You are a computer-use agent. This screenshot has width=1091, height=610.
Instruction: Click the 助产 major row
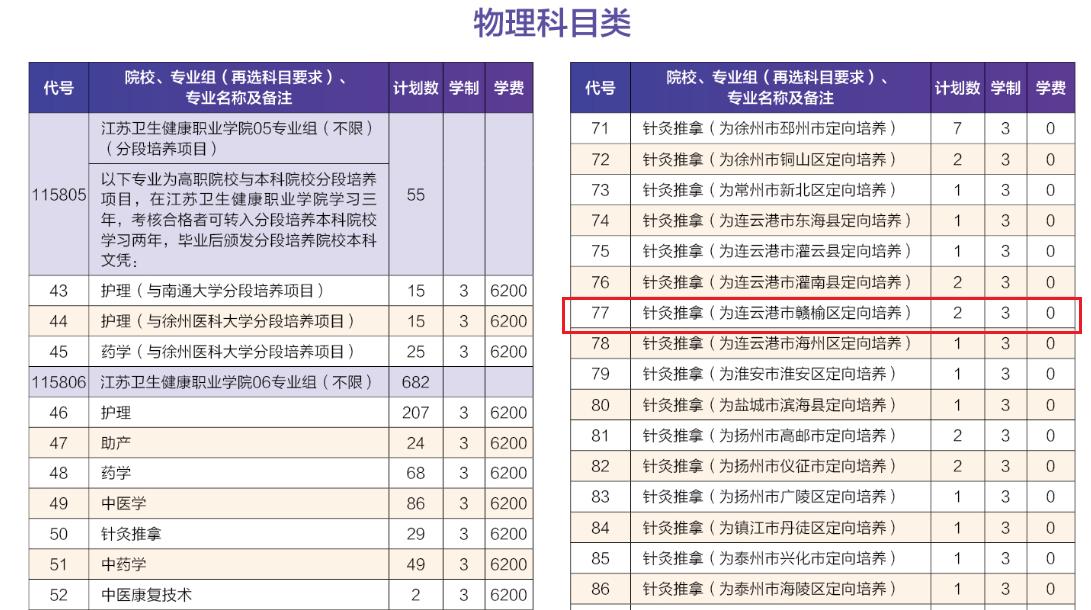pos(116,443)
